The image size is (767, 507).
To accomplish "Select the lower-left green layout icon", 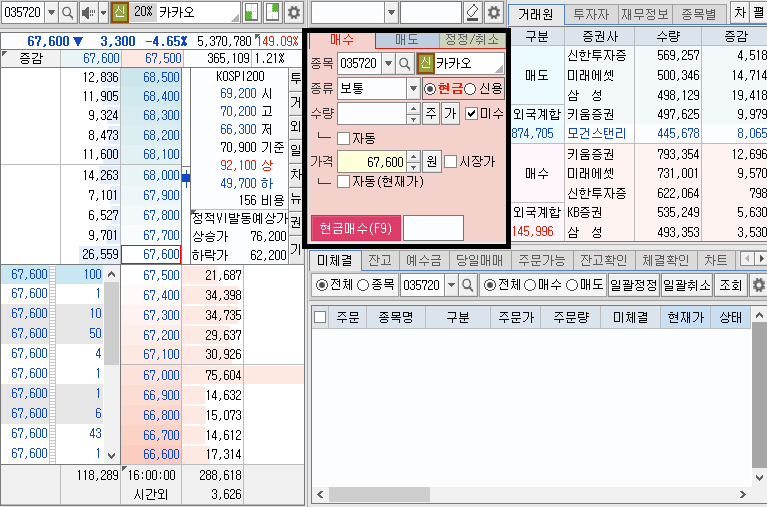I will [251, 13].
